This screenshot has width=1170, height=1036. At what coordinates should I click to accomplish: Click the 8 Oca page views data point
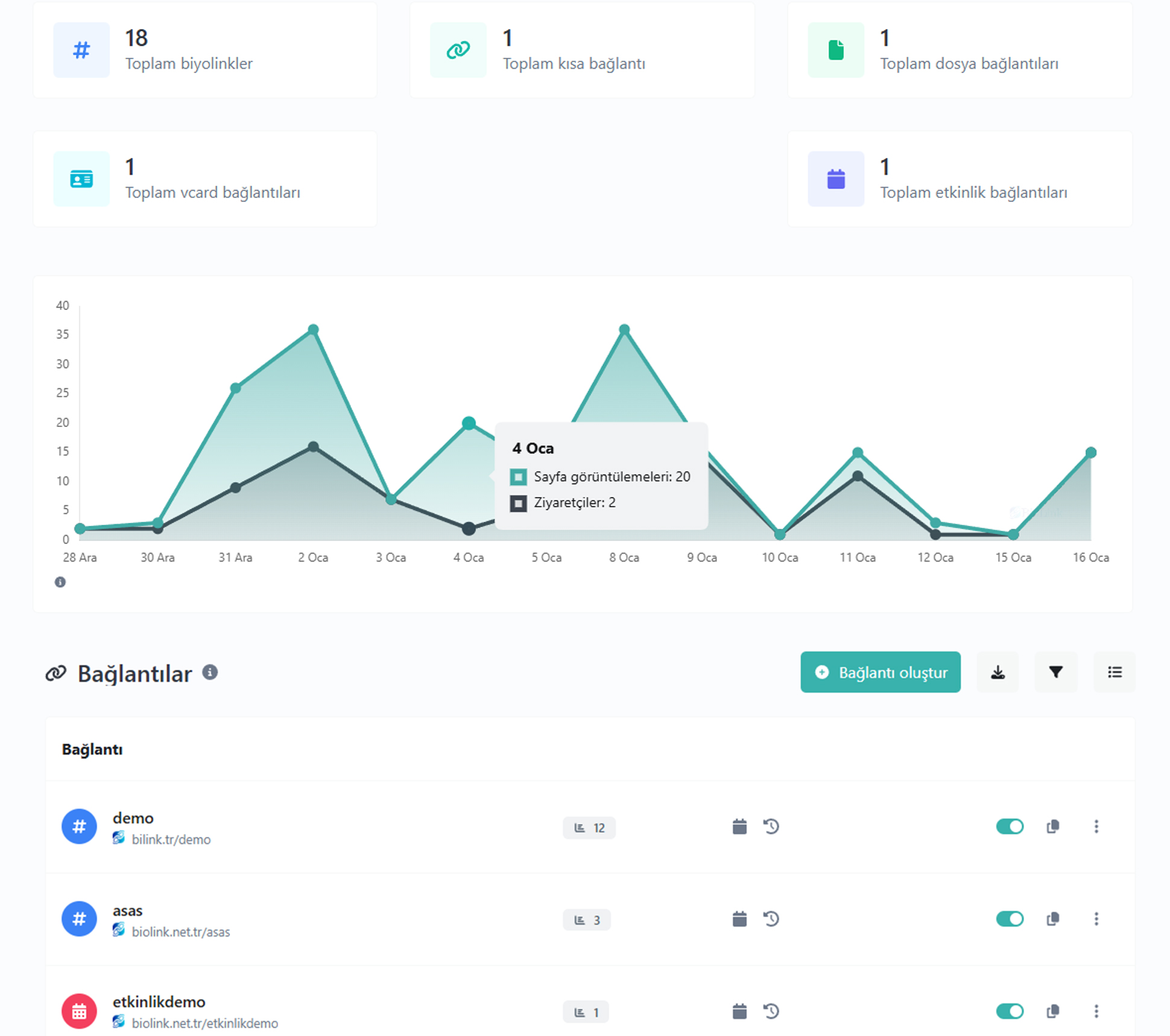[624, 330]
